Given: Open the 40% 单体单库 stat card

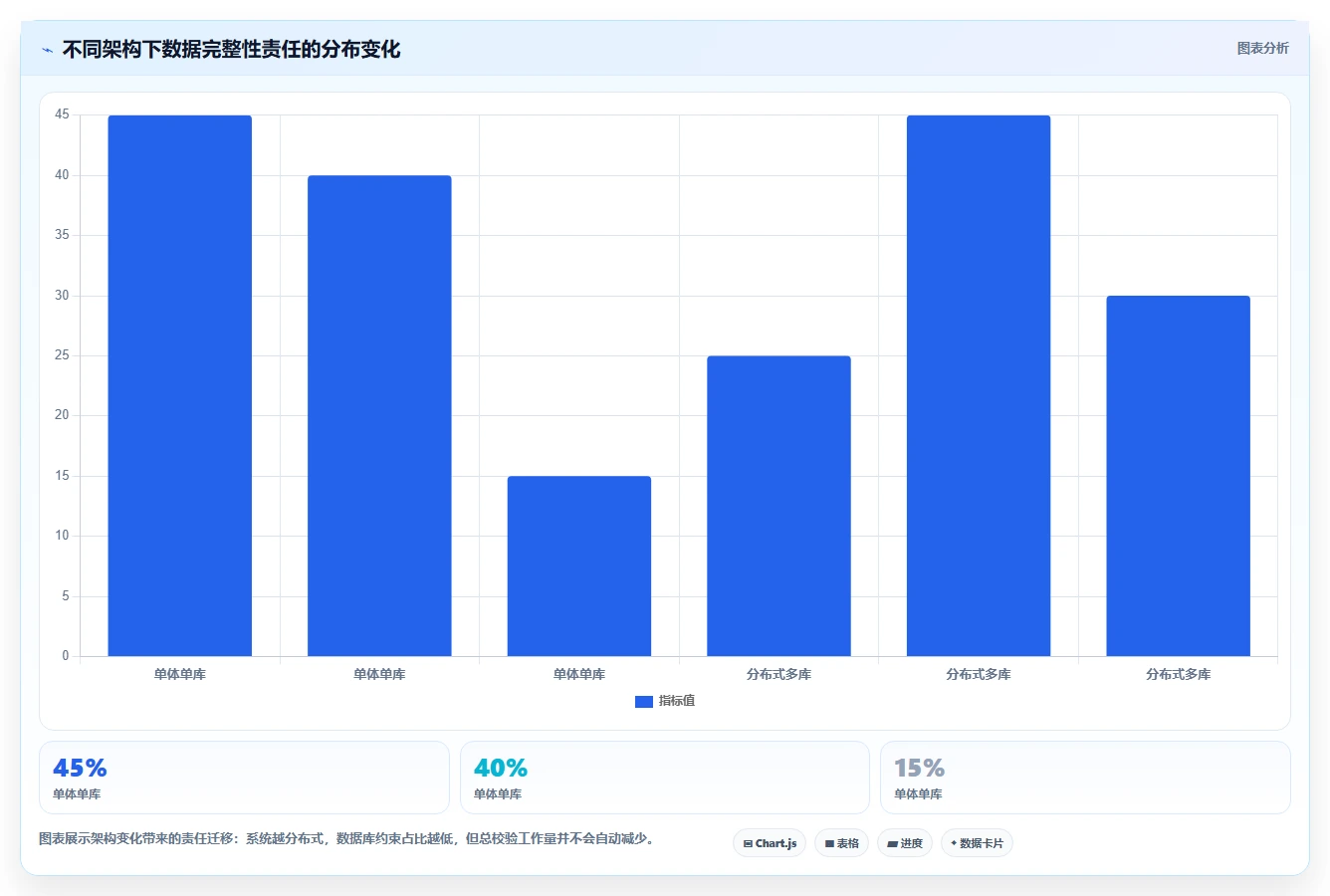Looking at the screenshot, I should click(665, 778).
